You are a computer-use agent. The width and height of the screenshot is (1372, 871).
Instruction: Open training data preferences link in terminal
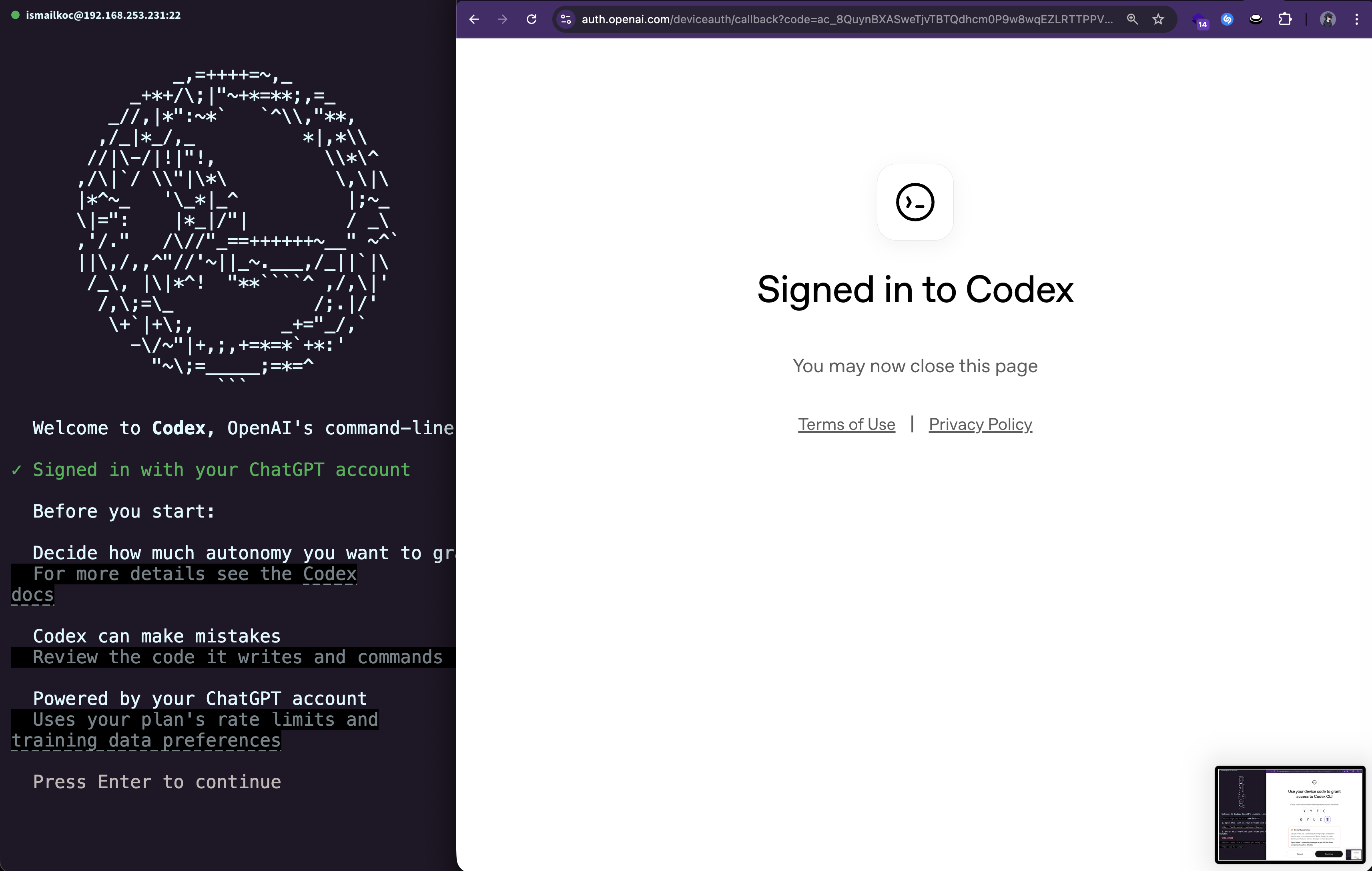(x=146, y=741)
